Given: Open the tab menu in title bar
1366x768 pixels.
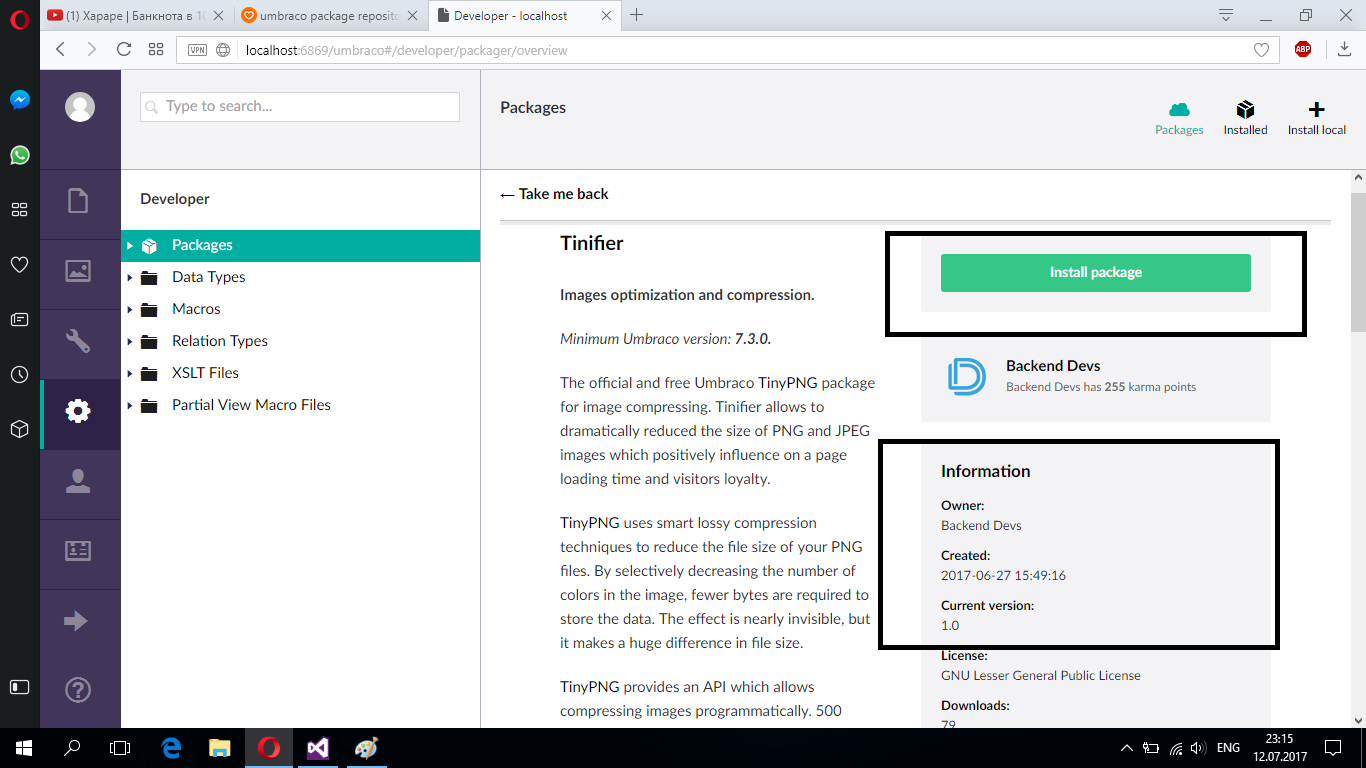Looking at the screenshot, I should (1225, 15).
